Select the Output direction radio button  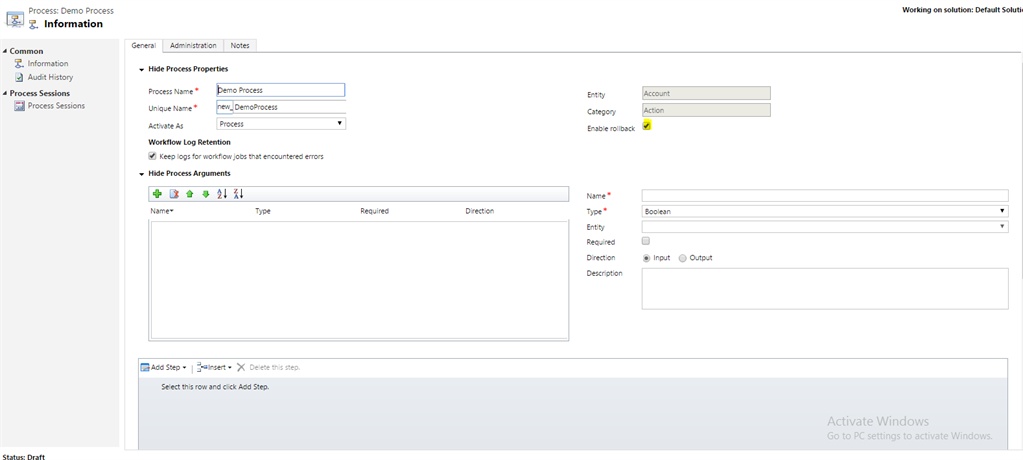click(682, 258)
